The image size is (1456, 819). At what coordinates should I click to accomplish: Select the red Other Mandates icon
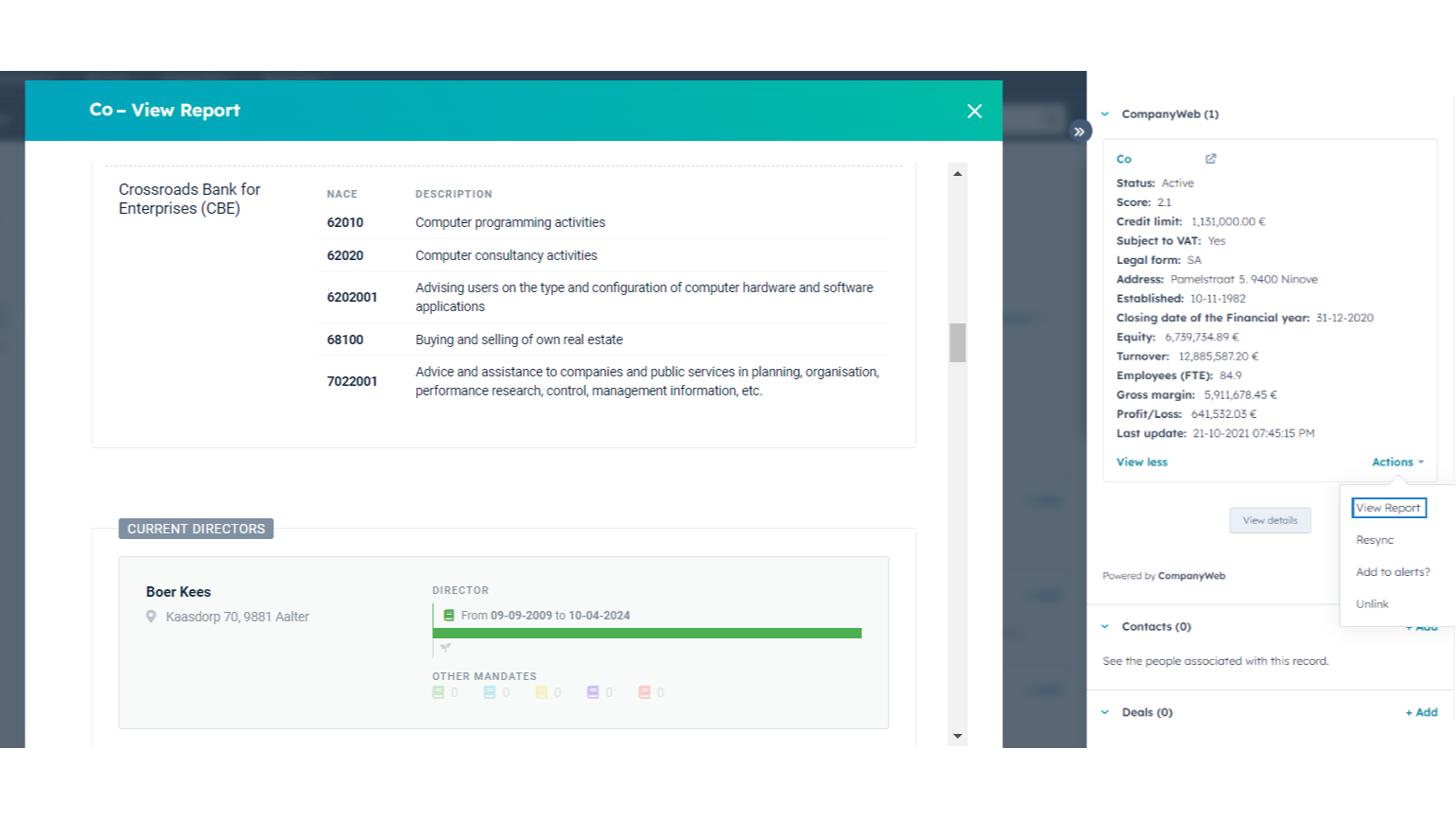coord(645,691)
